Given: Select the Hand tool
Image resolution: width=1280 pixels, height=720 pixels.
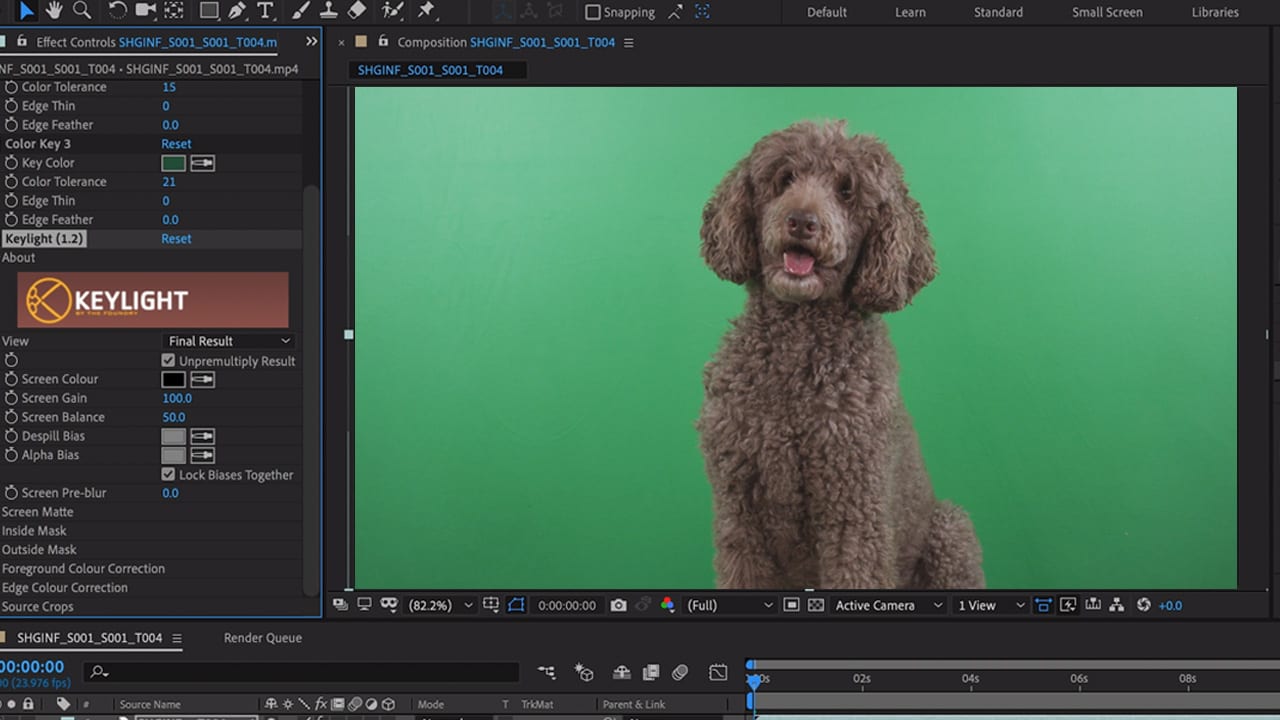Looking at the screenshot, I should coord(52,12).
